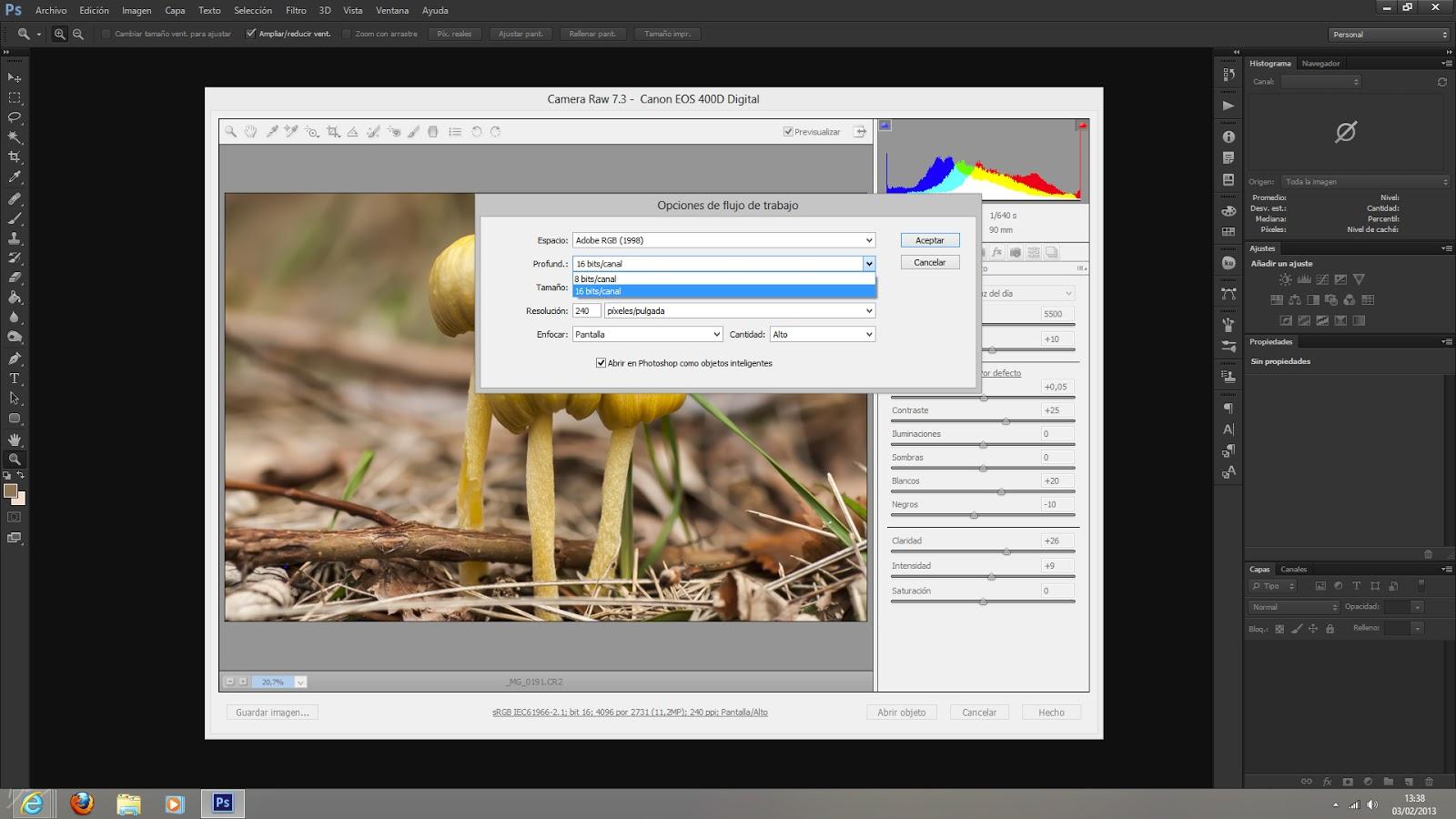Open the Origen dropdown in Histograma panel
The width and height of the screenshot is (1456, 819).
pyautogui.click(x=1364, y=182)
